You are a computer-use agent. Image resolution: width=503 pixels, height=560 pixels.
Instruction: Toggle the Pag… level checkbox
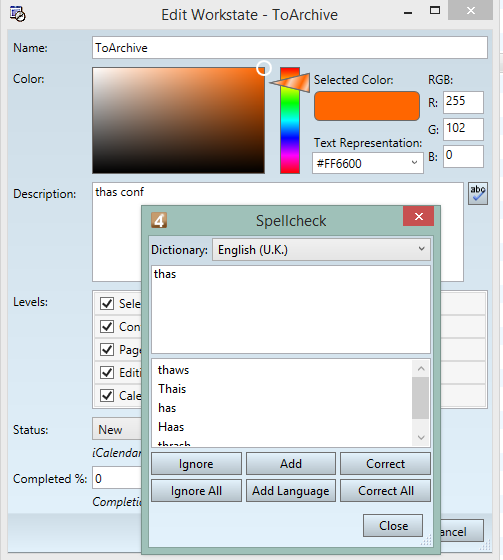[x=107, y=349]
